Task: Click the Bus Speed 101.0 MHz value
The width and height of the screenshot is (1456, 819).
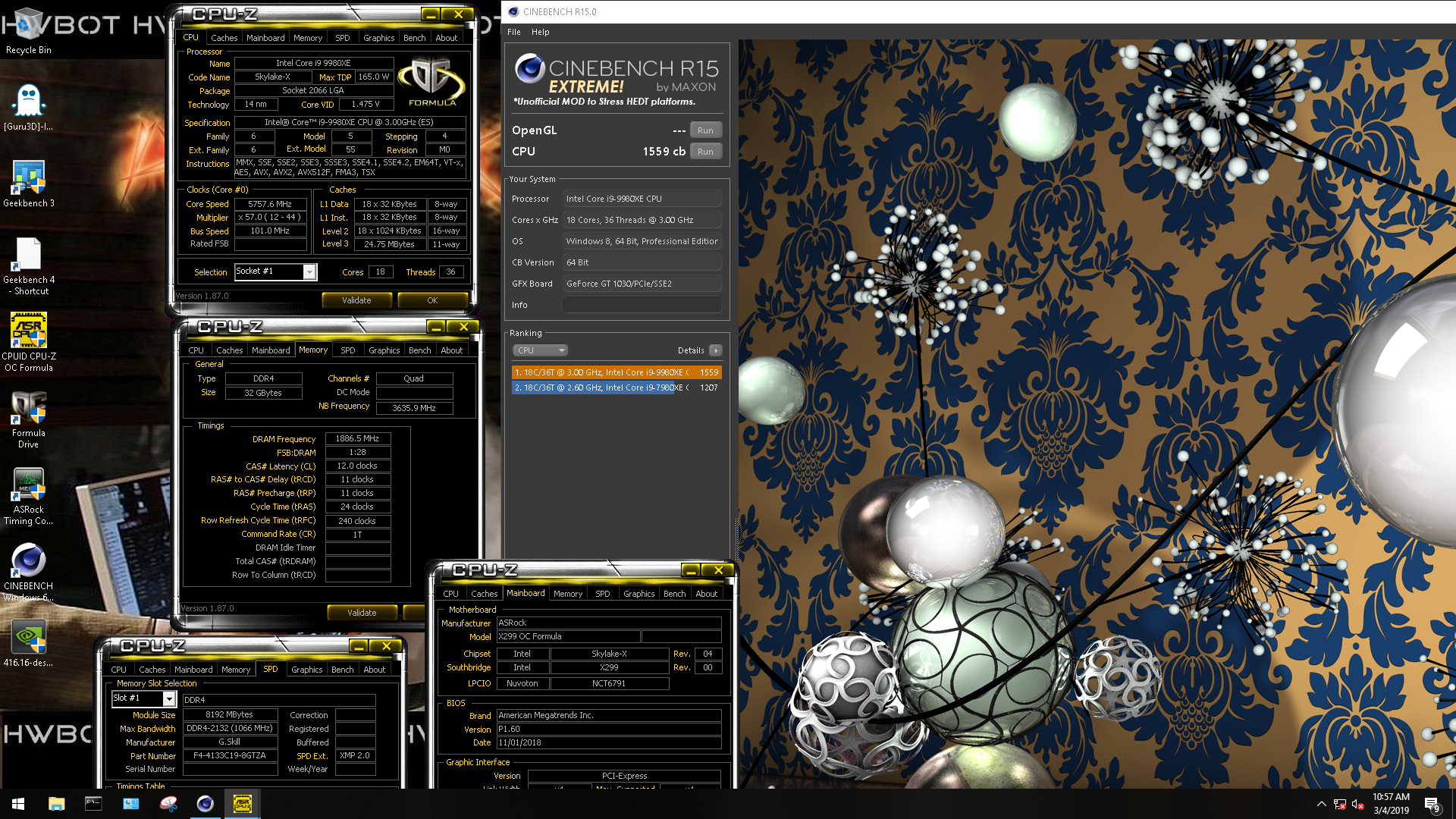Action: coord(270,231)
